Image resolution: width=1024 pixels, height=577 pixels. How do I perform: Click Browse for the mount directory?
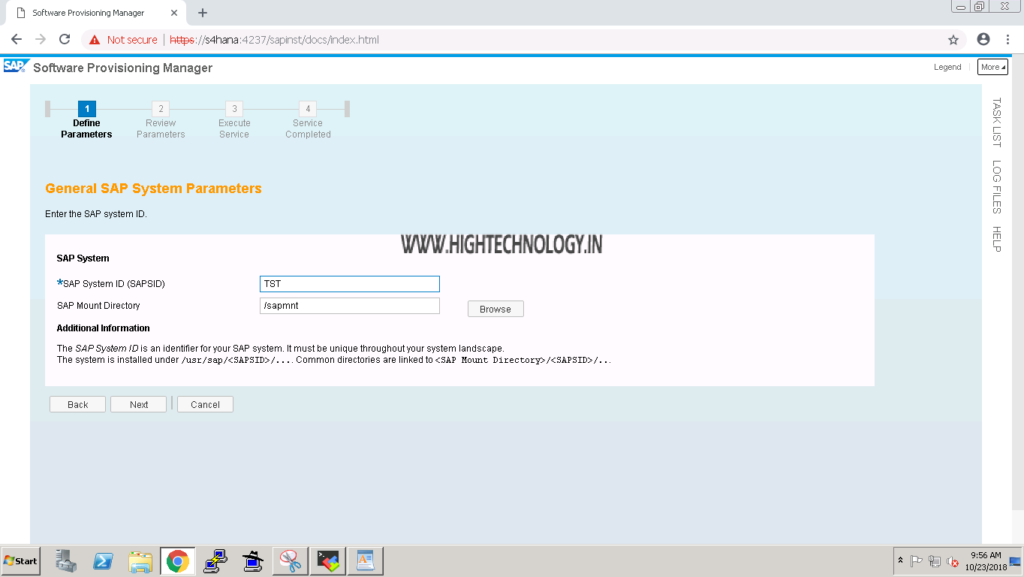(x=495, y=309)
